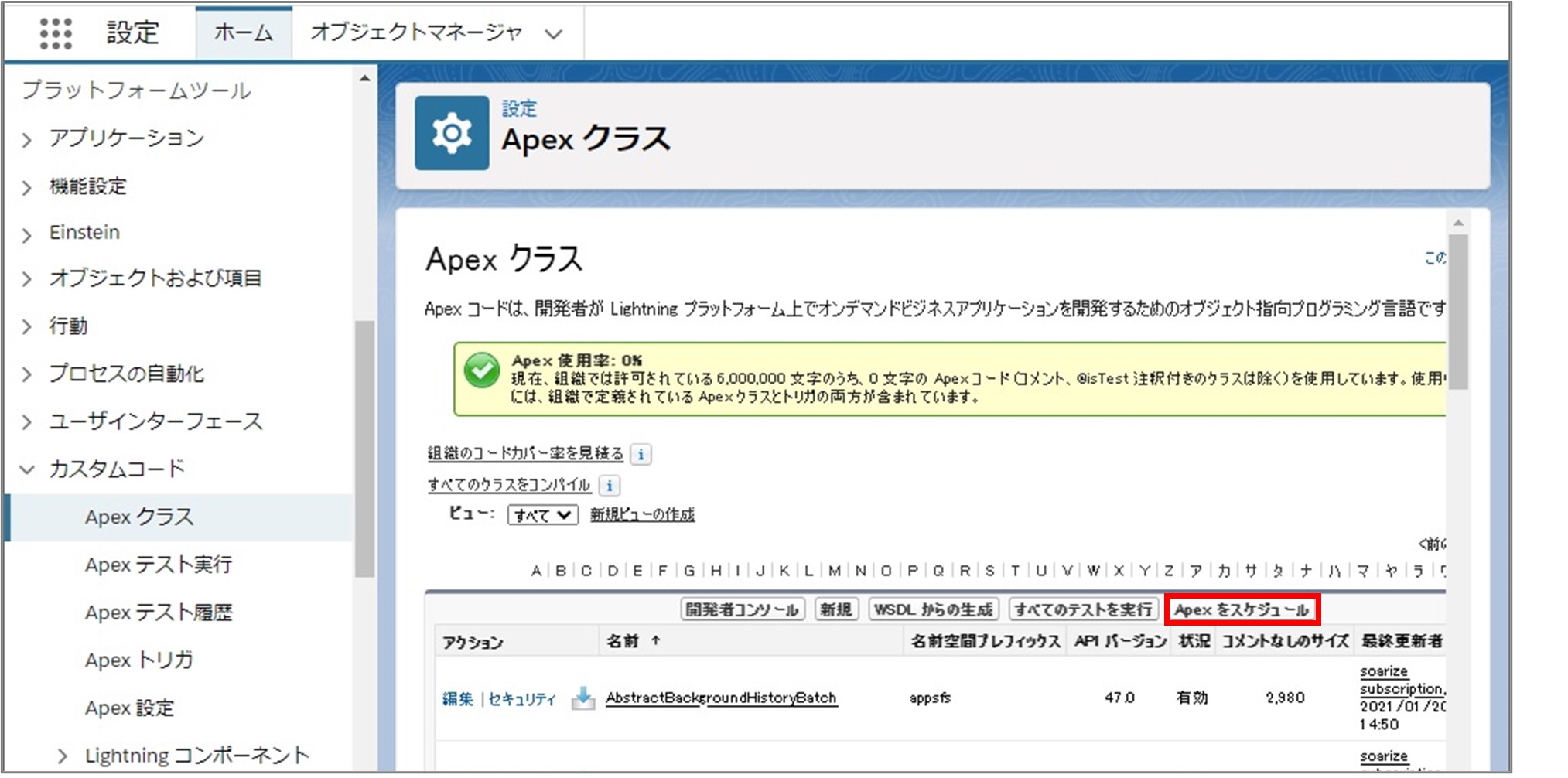This screenshot has width=1568, height=778.
Task: Filter classes by letter A
Action: tap(536, 571)
